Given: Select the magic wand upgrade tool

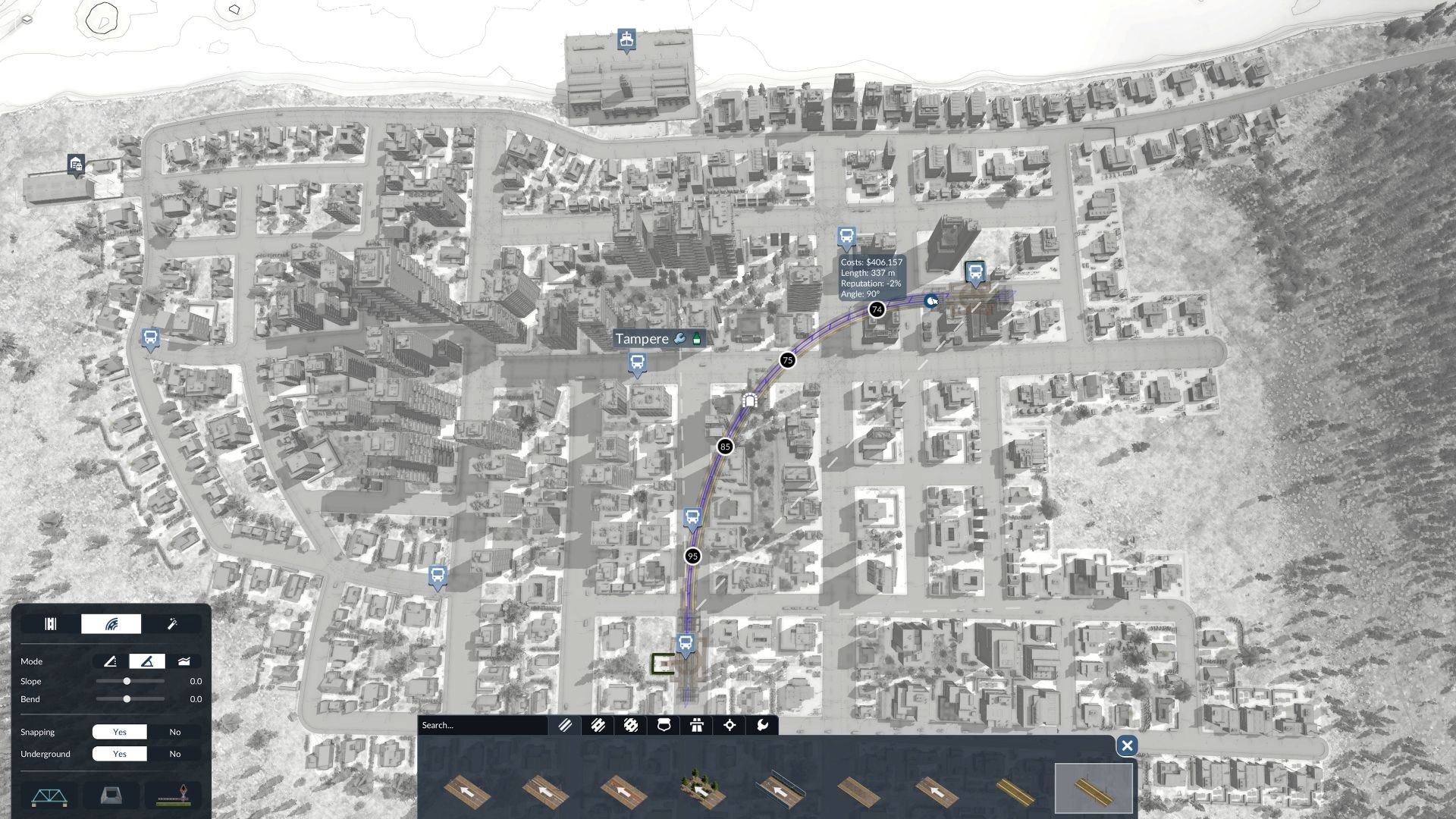Looking at the screenshot, I should (x=172, y=624).
